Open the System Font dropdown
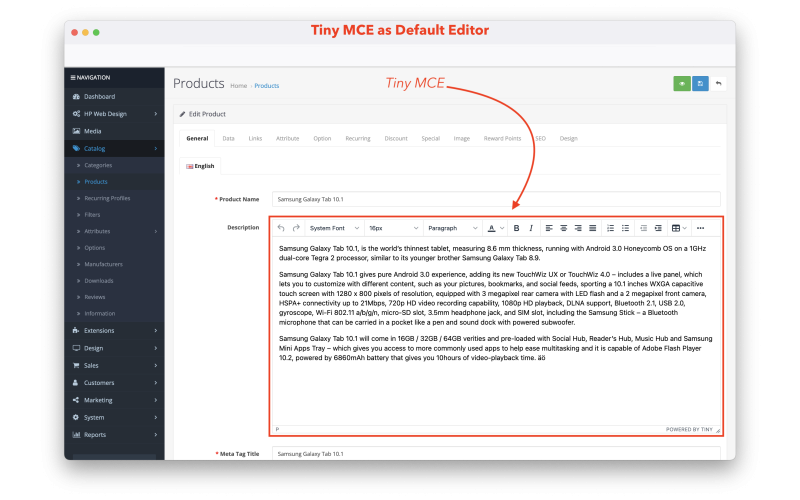Viewport: 800px width, 500px height. 334,228
